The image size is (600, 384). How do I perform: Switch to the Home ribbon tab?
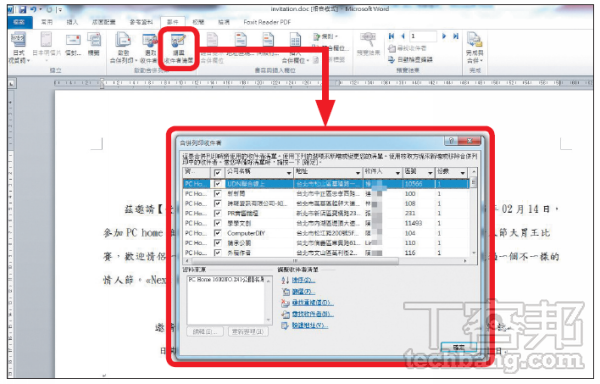[47, 22]
